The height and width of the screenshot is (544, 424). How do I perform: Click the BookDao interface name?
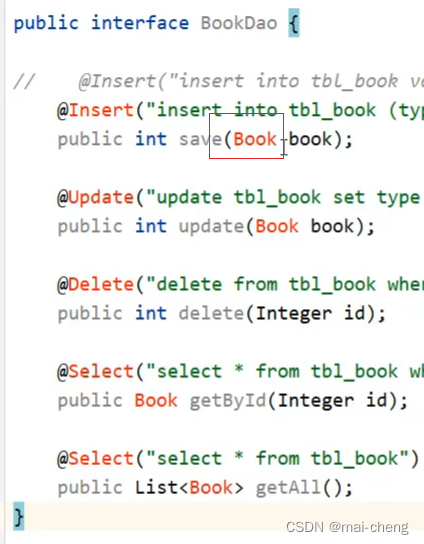point(239,23)
